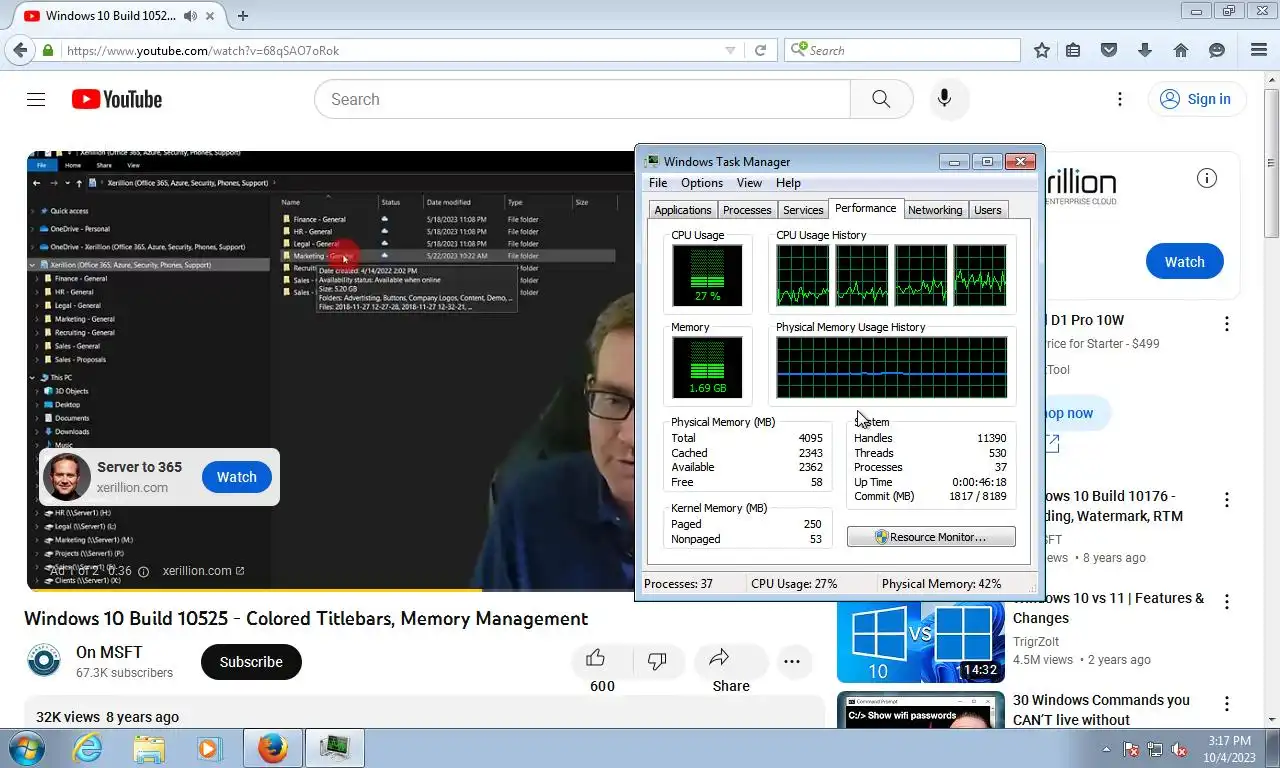Open options for Windows 10 vs 11 video
This screenshot has width=1280, height=768.
(x=1227, y=602)
